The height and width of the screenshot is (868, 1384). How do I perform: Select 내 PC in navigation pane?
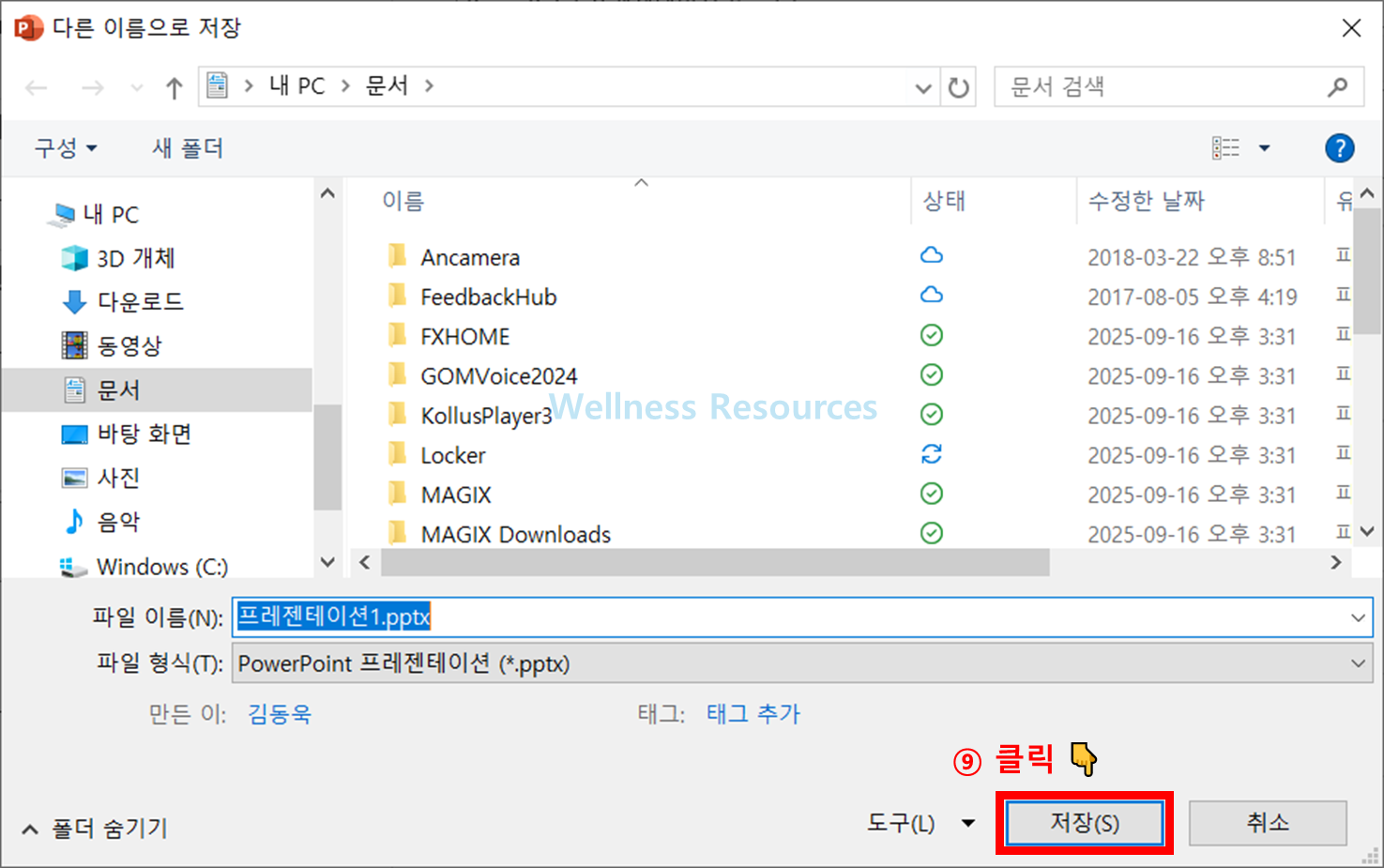111,215
